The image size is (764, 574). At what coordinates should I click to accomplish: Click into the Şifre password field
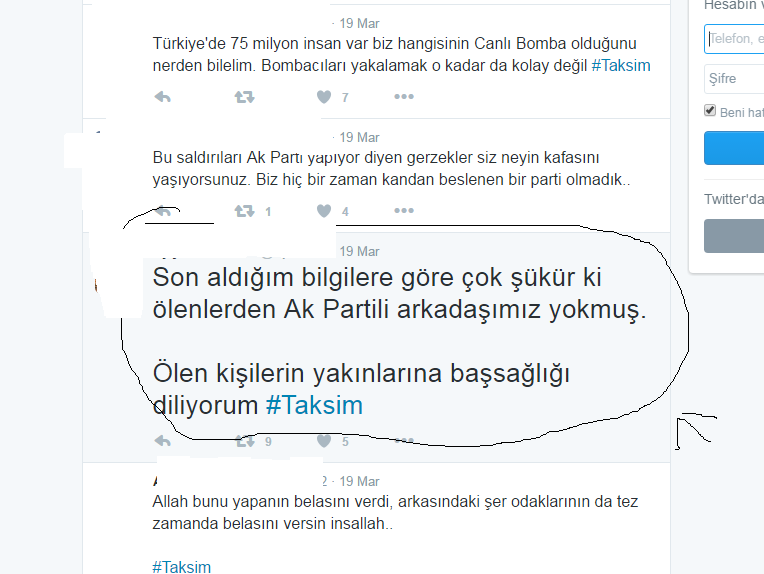coord(734,78)
